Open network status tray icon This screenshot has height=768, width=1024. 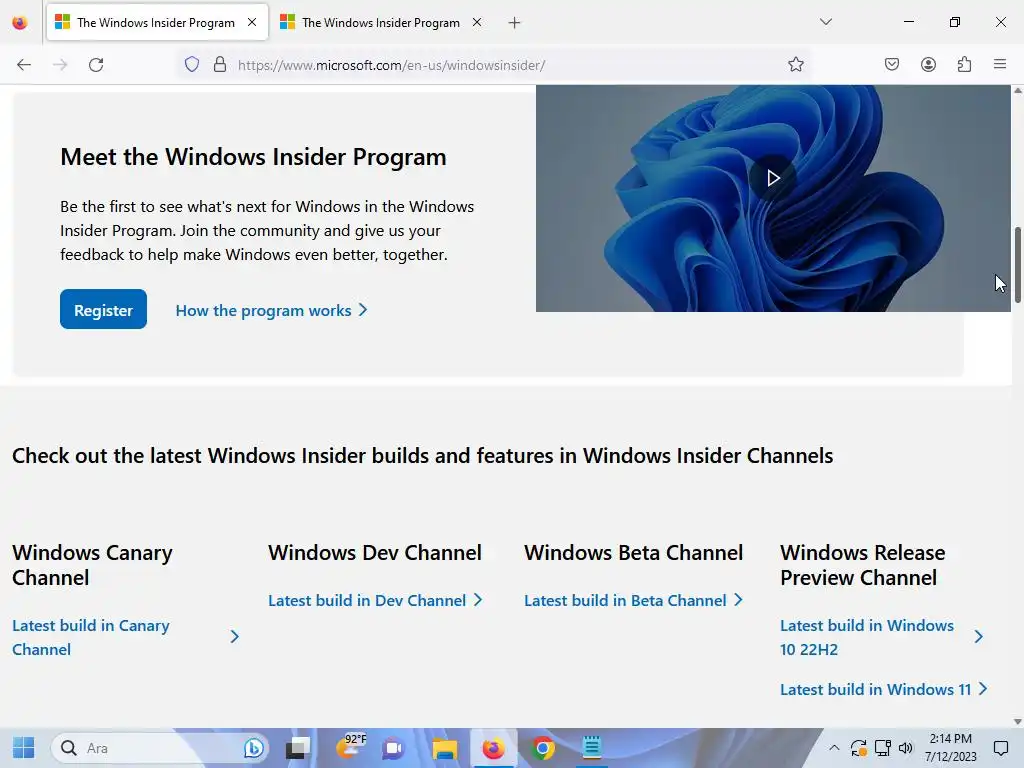click(882, 748)
